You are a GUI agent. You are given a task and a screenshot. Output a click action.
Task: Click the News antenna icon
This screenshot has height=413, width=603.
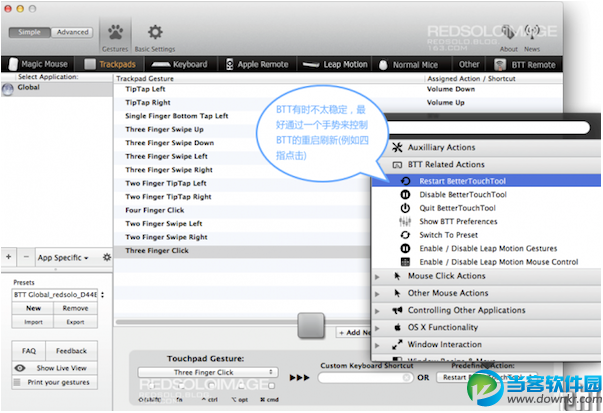[532, 33]
